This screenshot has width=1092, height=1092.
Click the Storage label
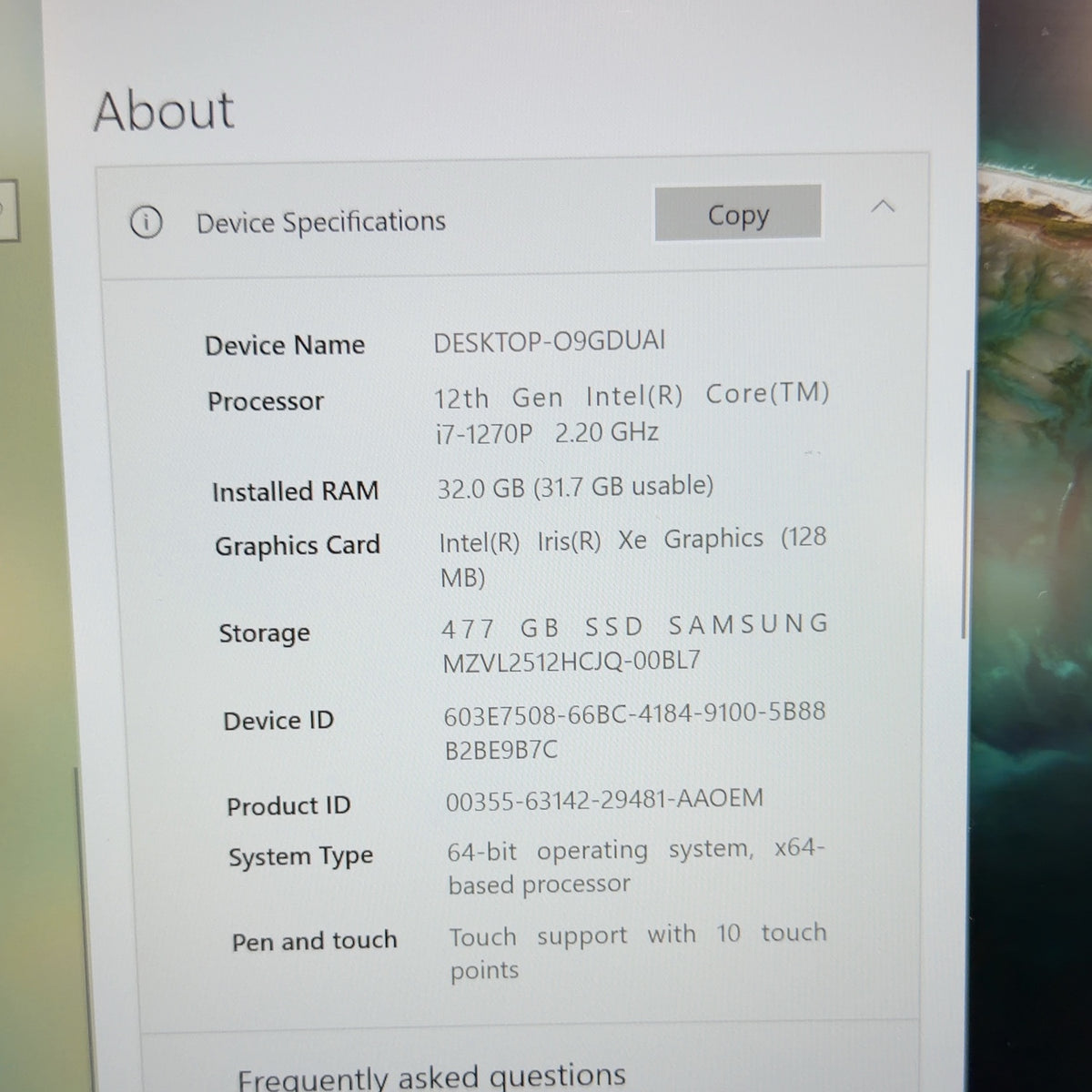click(264, 633)
